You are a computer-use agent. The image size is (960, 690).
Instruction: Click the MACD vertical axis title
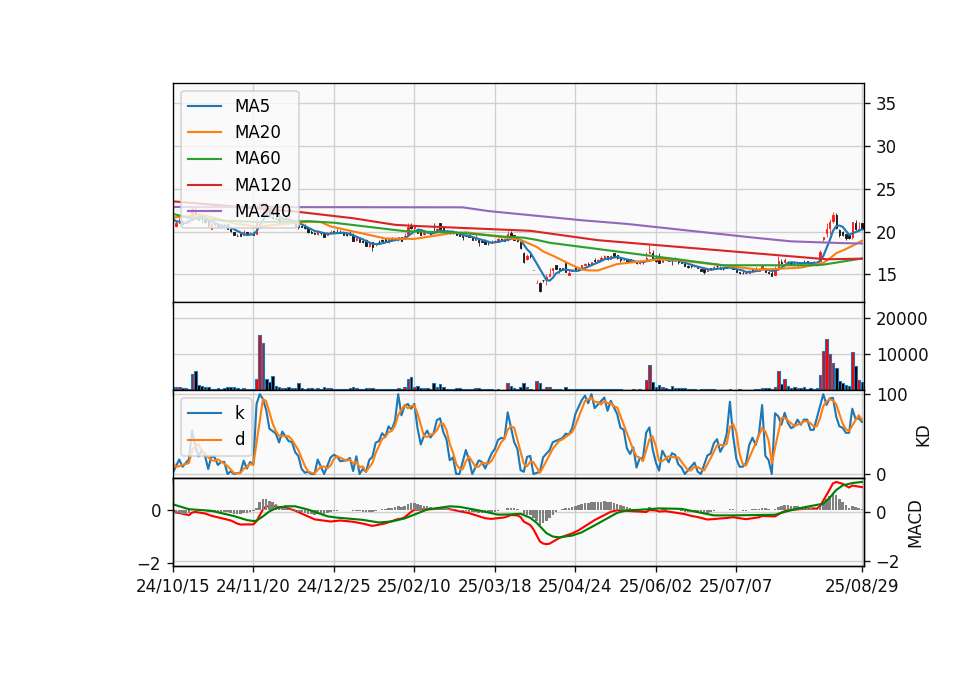(914, 524)
